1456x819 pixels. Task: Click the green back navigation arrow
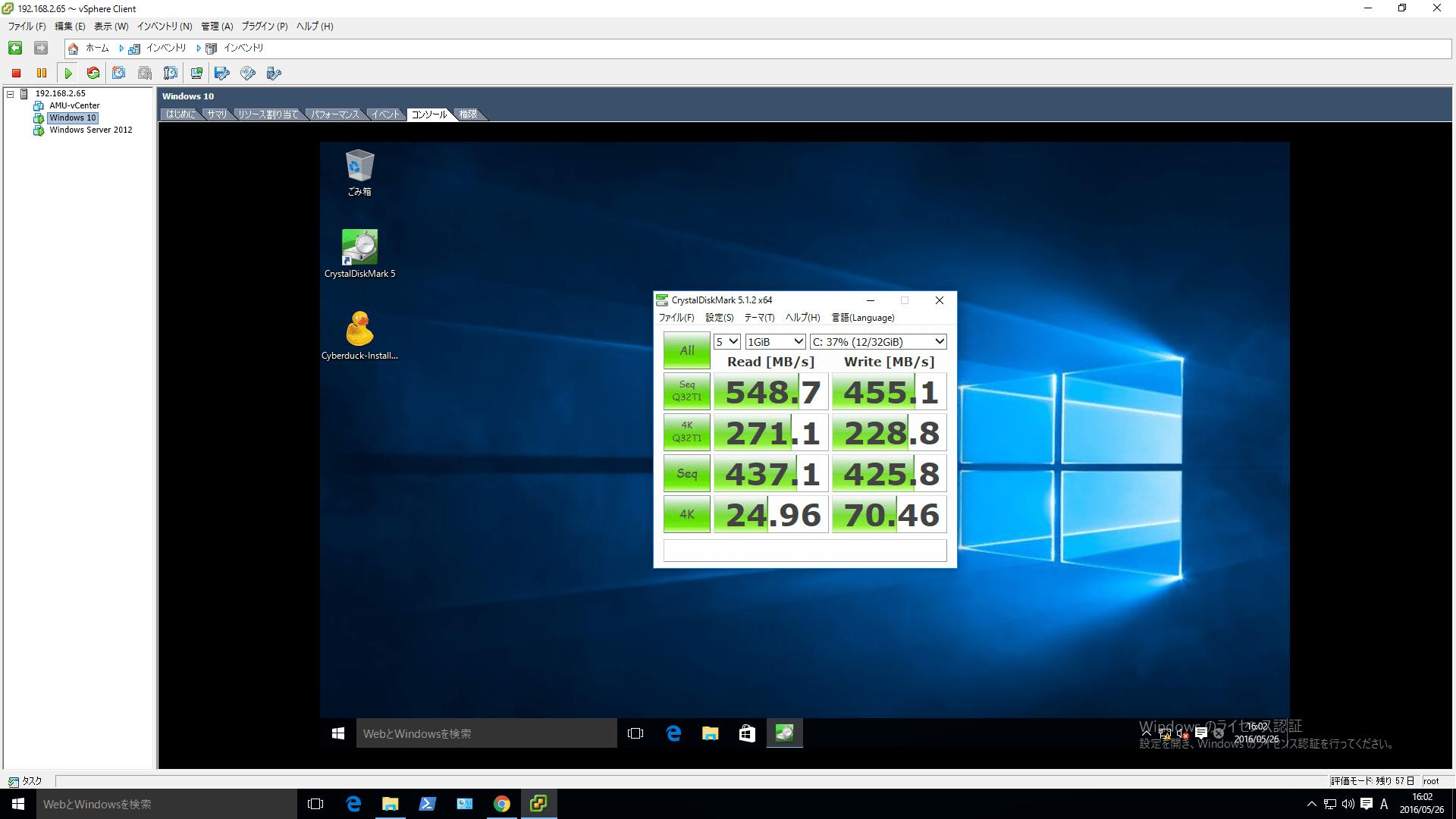15,48
